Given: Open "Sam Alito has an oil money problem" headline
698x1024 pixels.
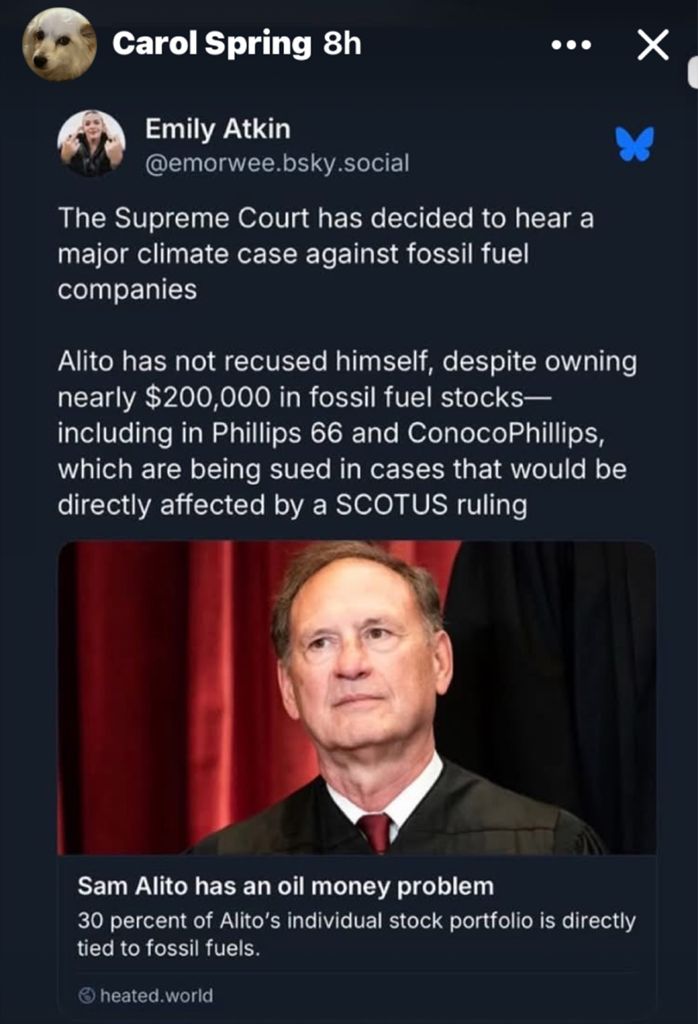Looking at the screenshot, I should 285,885.
